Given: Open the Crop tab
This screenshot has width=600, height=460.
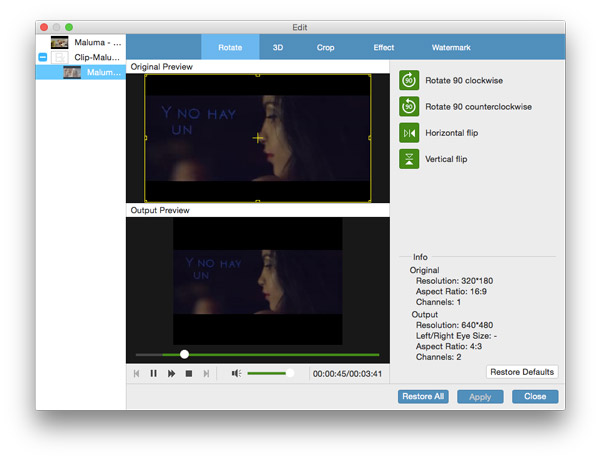Looking at the screenshot, I should [x=325, y=47].
